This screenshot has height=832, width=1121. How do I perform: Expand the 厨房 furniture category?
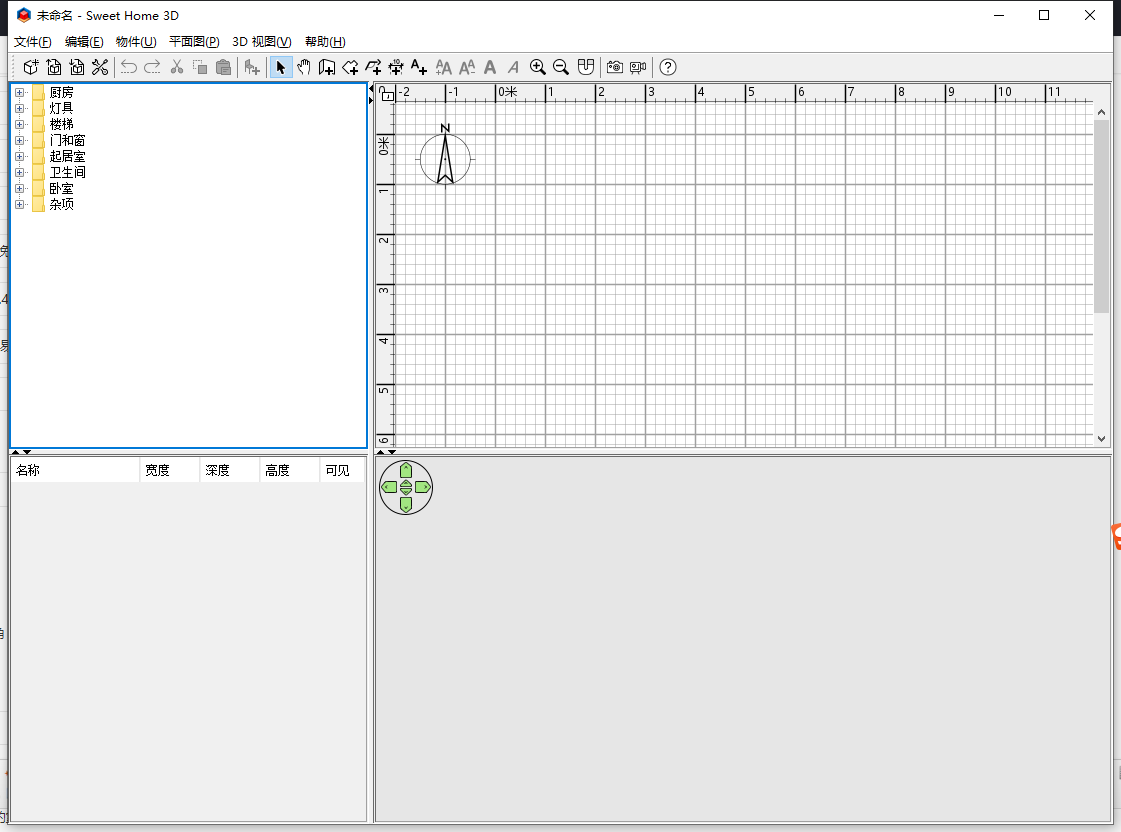click(19, 92)
